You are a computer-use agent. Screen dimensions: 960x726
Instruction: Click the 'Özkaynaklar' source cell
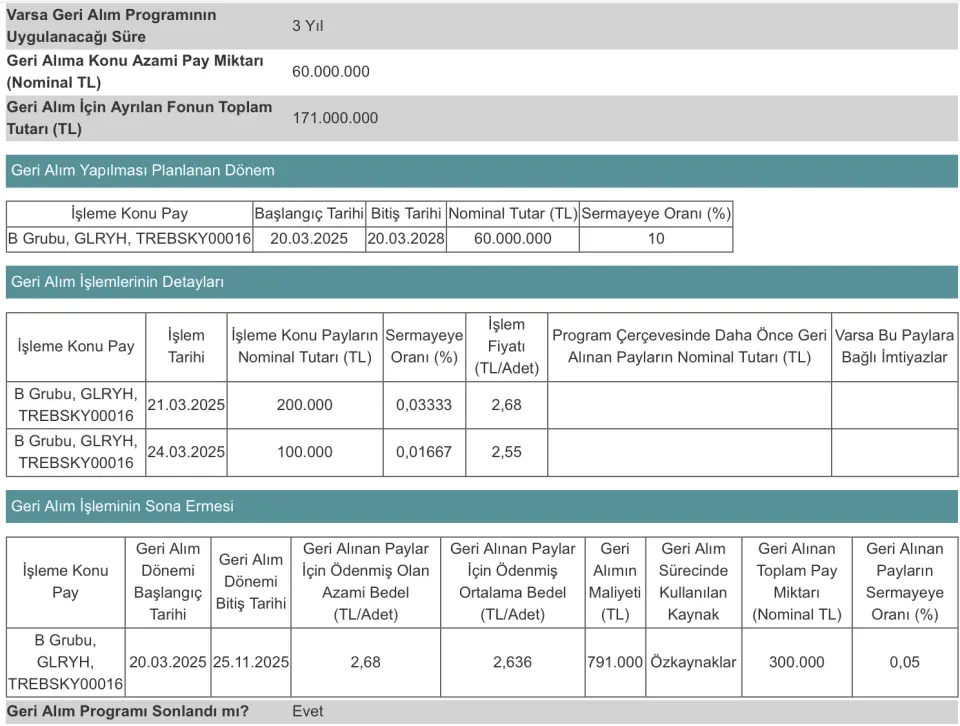[x=693, y=662]
